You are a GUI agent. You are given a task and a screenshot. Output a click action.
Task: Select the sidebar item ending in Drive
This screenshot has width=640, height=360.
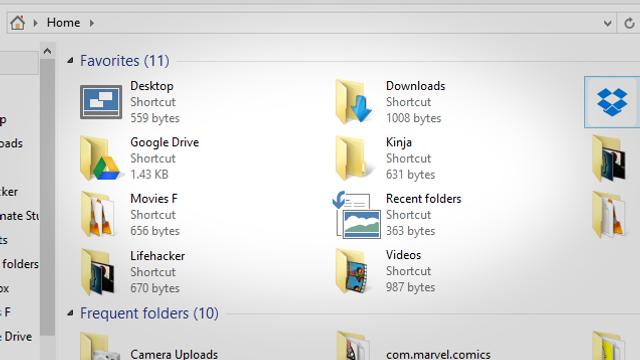16,337
